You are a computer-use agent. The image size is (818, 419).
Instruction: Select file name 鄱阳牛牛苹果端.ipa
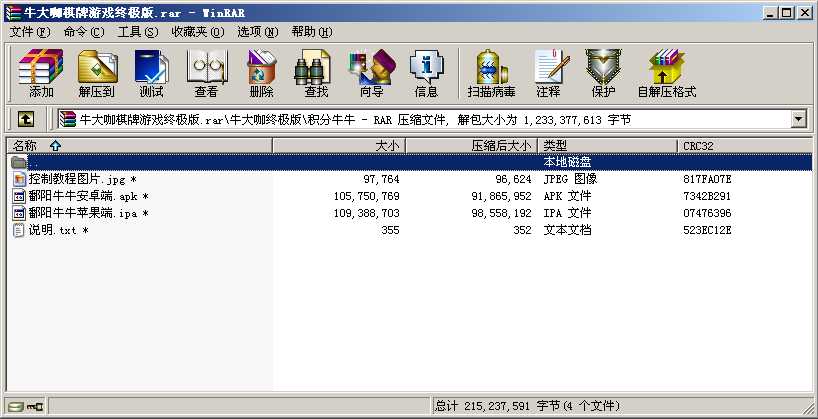[83, 213]
